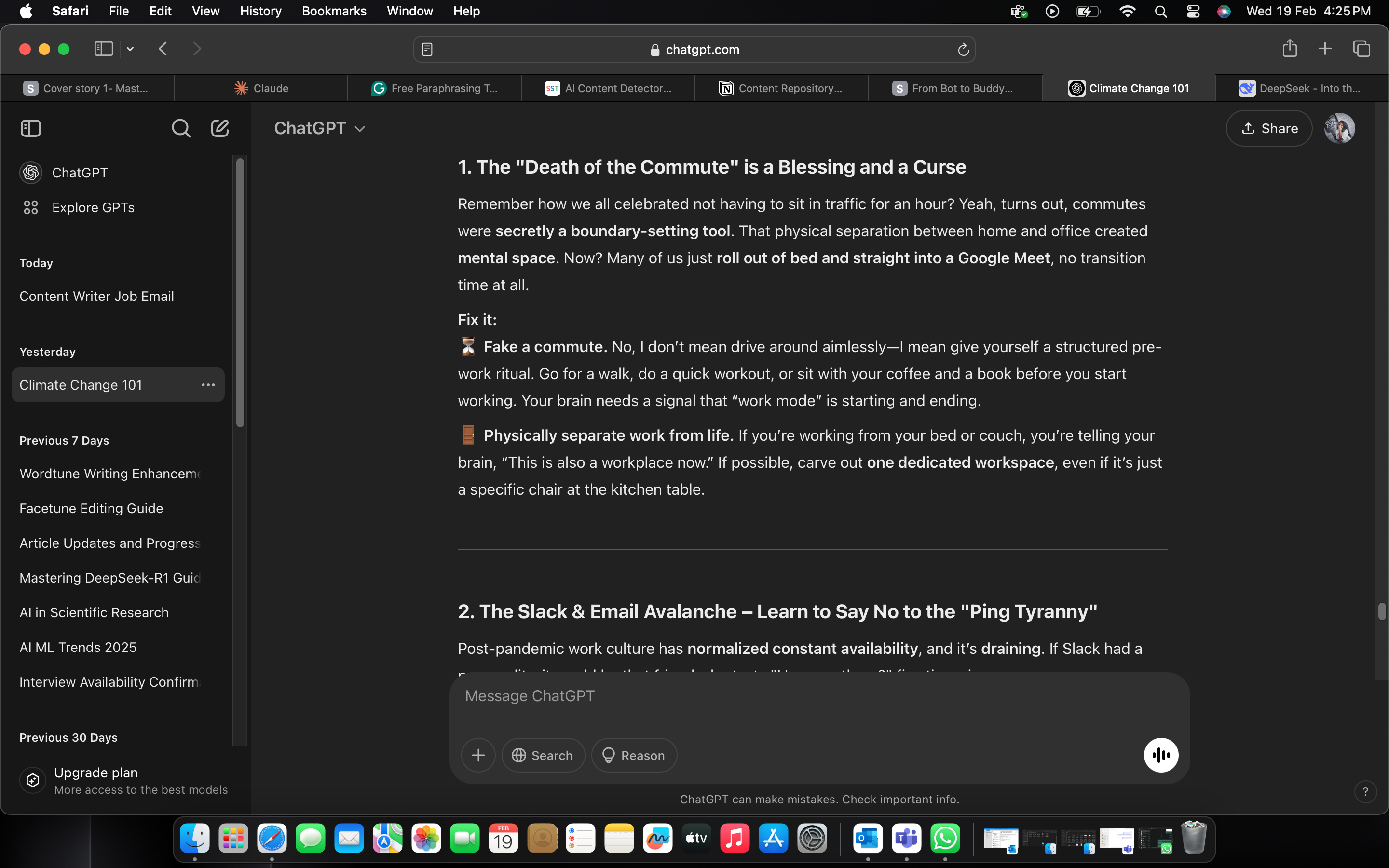
Task: Open Control Center in menu bar
Action: [1193, 12]
